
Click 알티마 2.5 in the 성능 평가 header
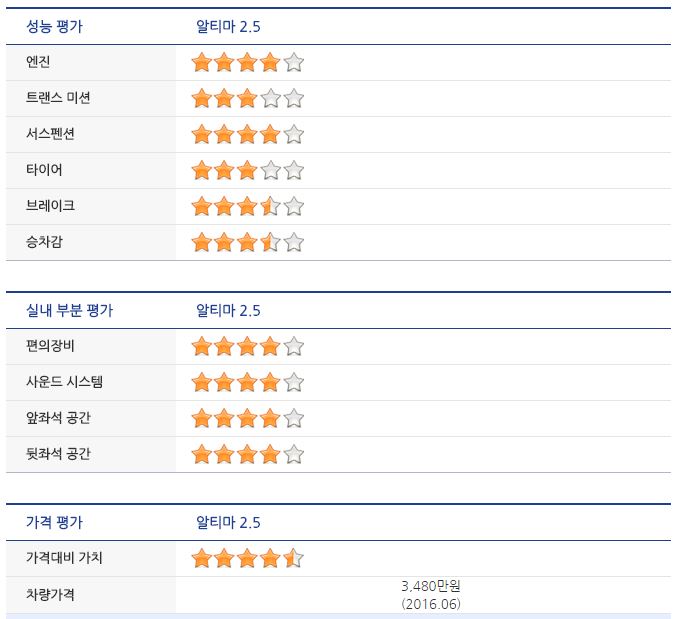click(228, 26)
